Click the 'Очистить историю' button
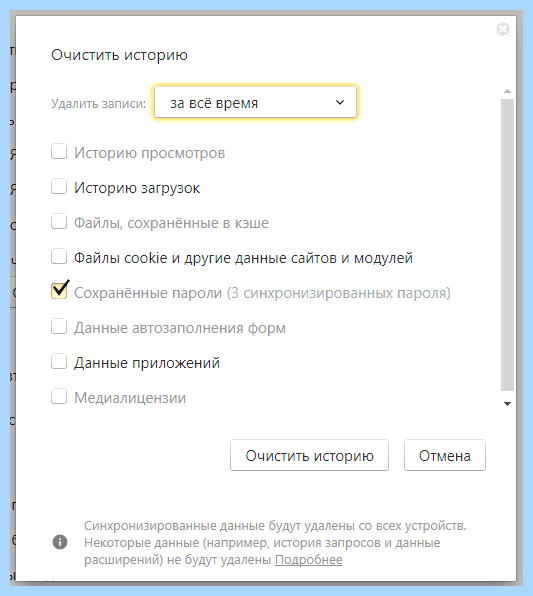This screenshot has height=596, width=533. click(x=309, y=455)
